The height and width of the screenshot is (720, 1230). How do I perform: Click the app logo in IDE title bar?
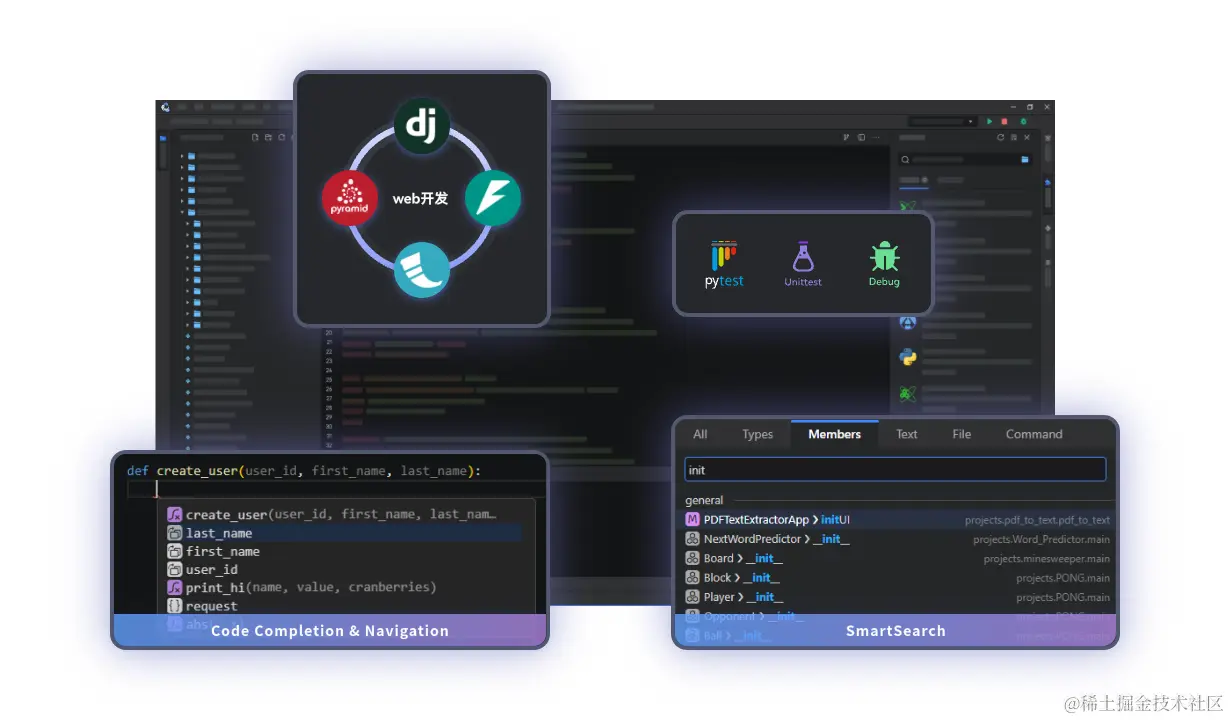click(165, 107)
